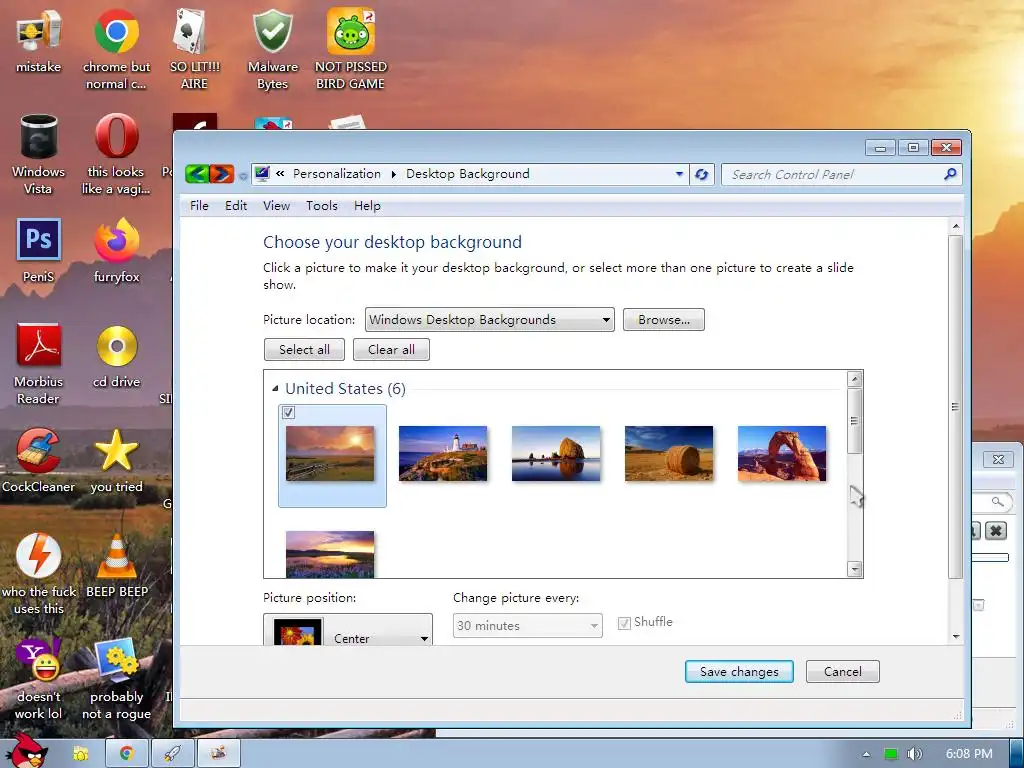
Task: Go to Personalization in the breadcrumb
Action: tap(336, 174)
